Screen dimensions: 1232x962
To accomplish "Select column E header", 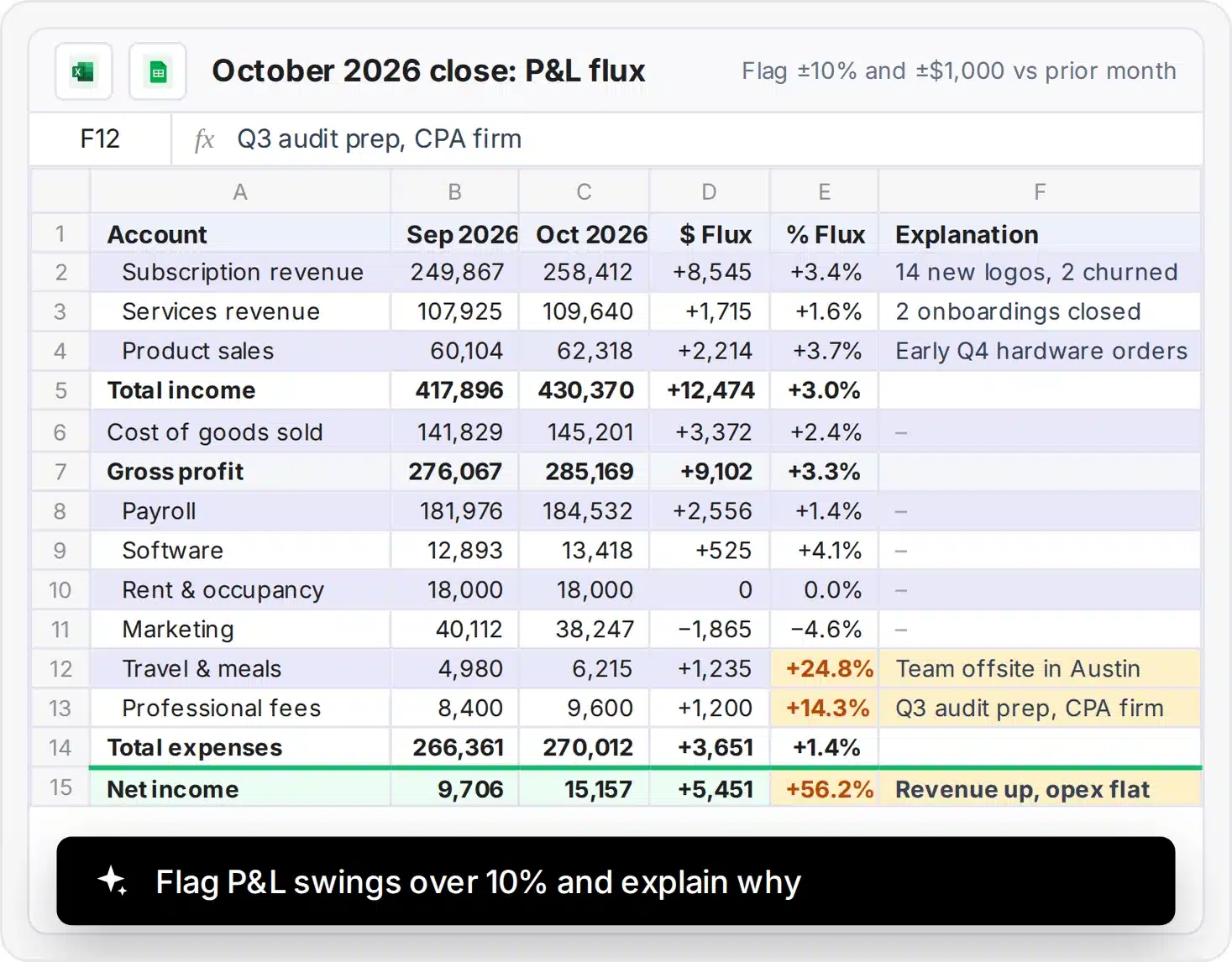I will pyautogui.click(x=825, y=192).
